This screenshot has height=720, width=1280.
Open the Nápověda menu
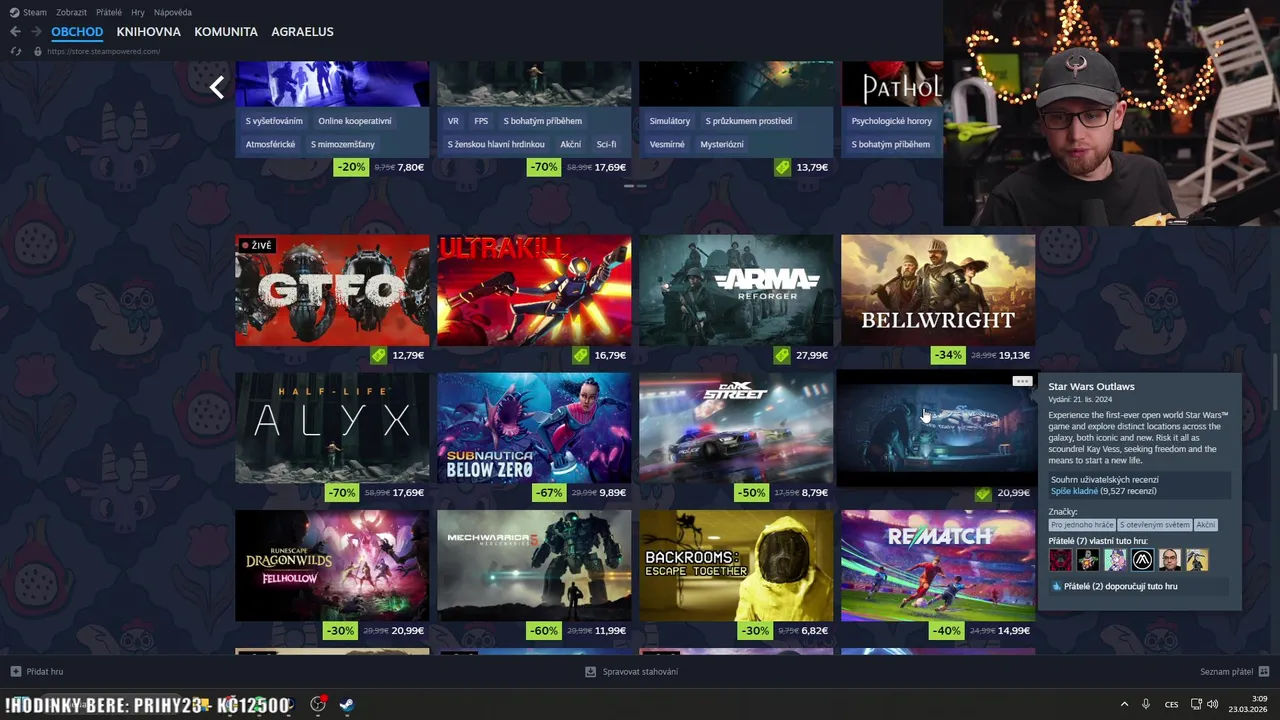pyautogui.click(x=173, y=12)
